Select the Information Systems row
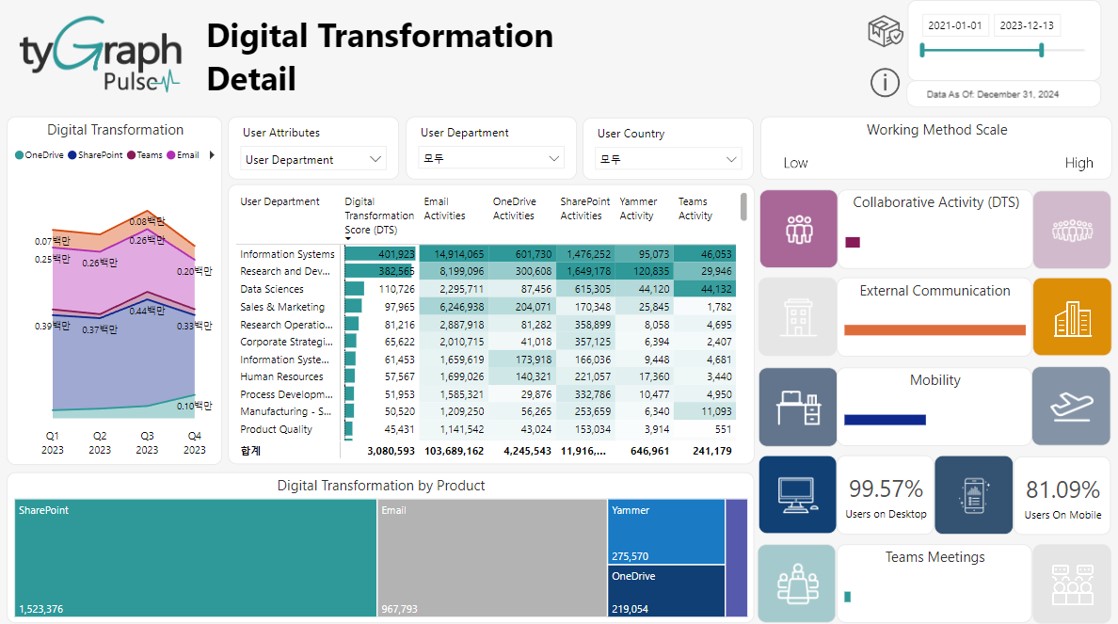Image resolution: width=1118 pixels, height=624 pixels. click(x=486, y=254)
